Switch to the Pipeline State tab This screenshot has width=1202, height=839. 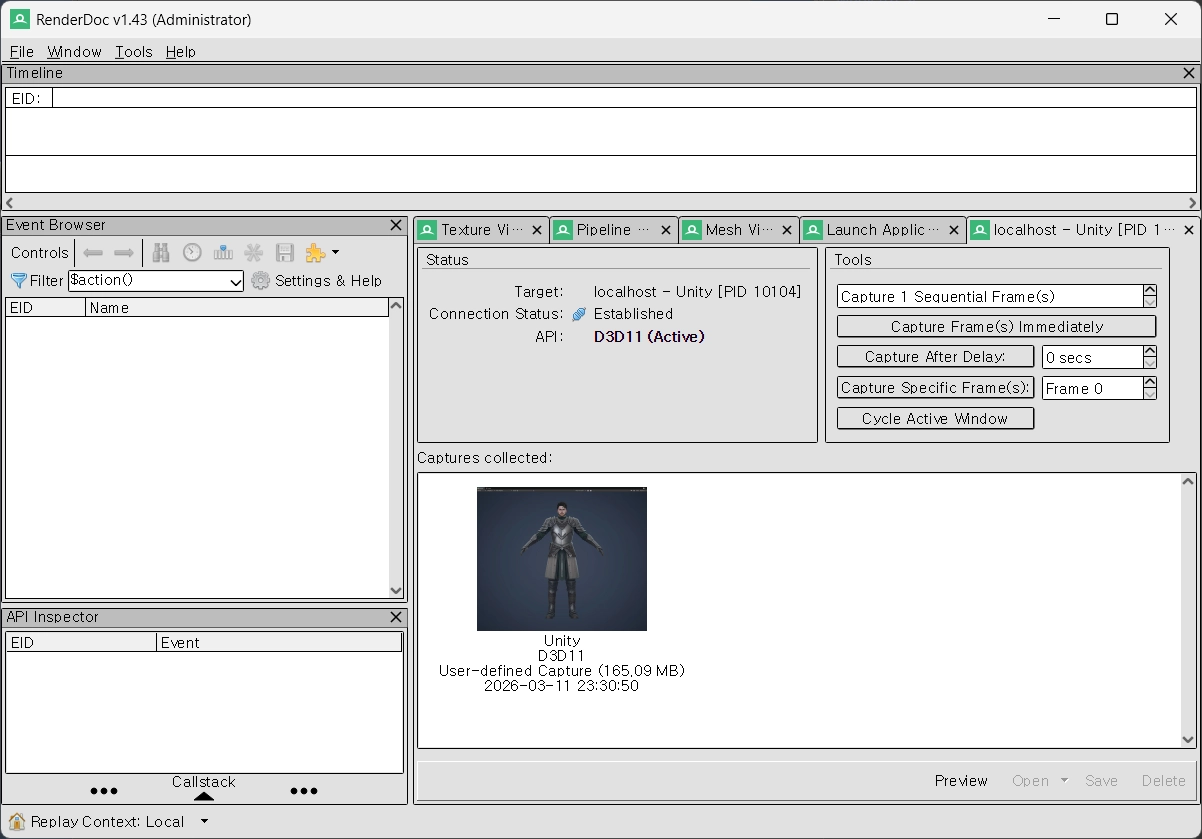click(x=614, y=230)
